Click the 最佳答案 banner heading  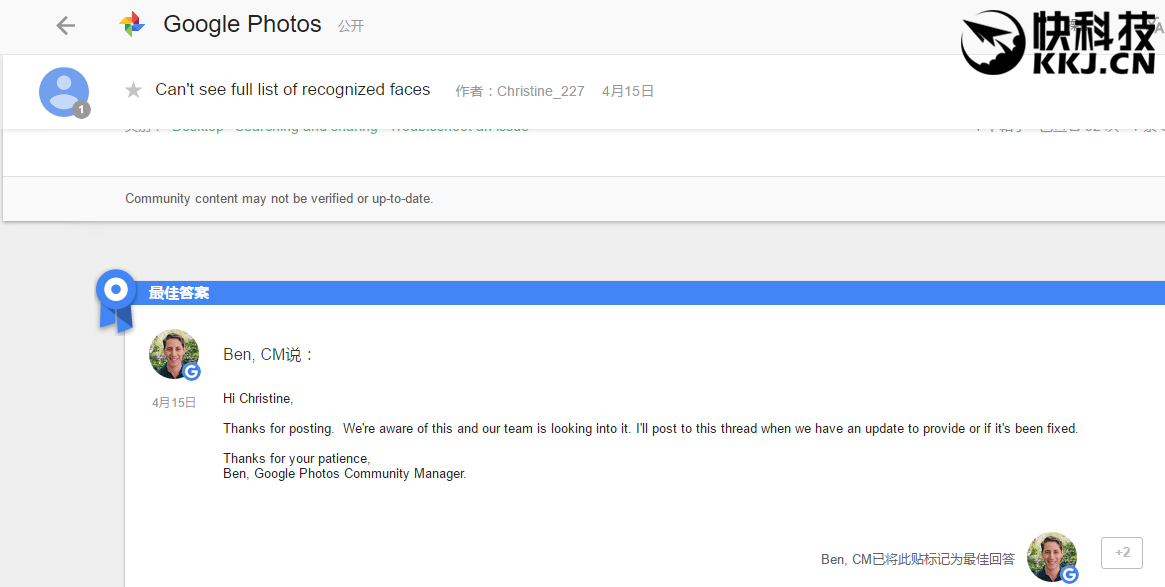[179, 293]
